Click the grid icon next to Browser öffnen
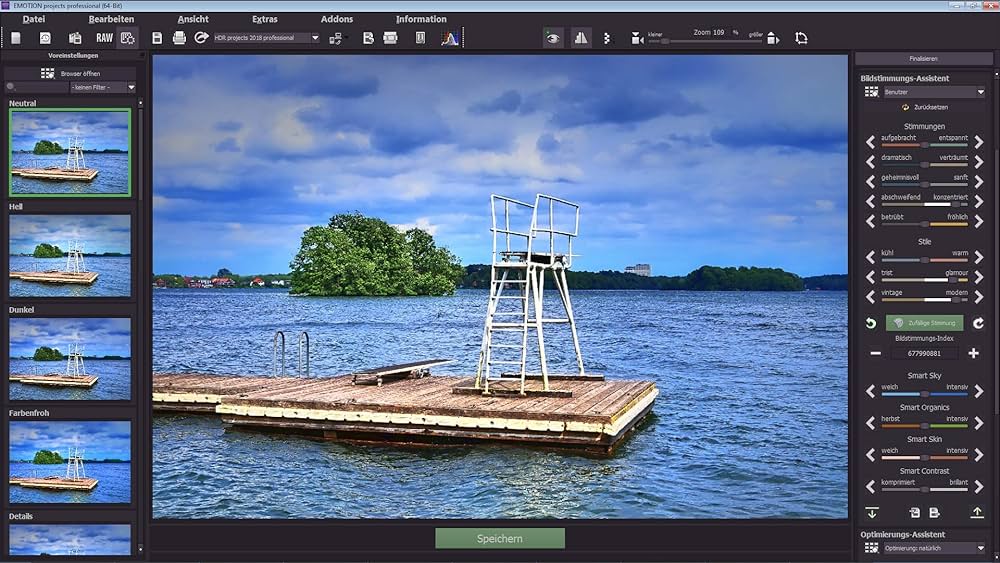 48,73
